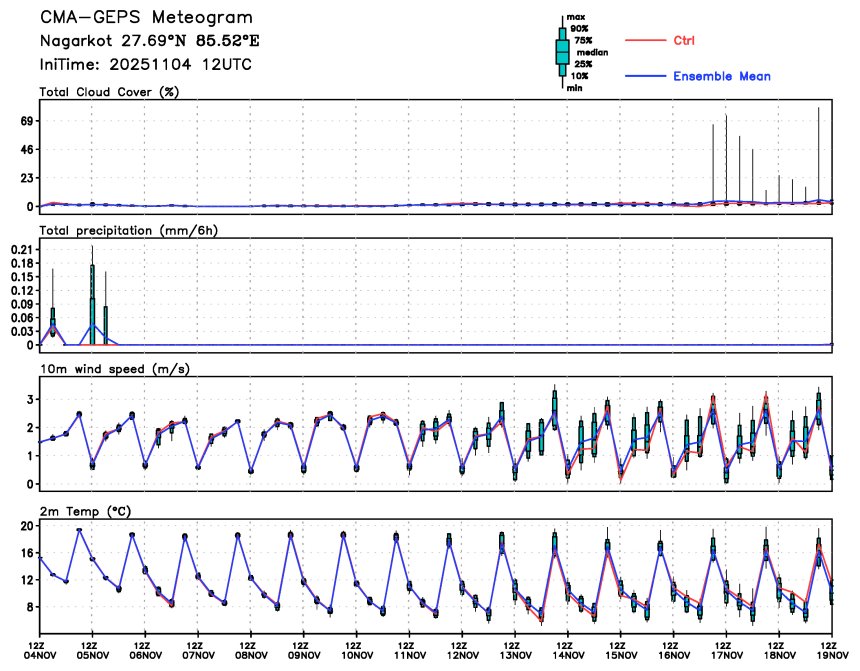Click the 12Z 13NOV time label

[514, 650]
